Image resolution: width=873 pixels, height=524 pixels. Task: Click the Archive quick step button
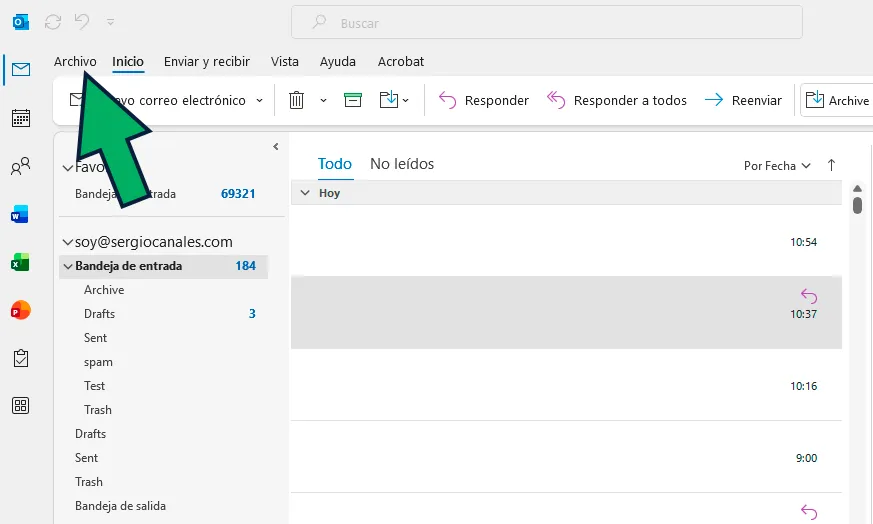837,100
